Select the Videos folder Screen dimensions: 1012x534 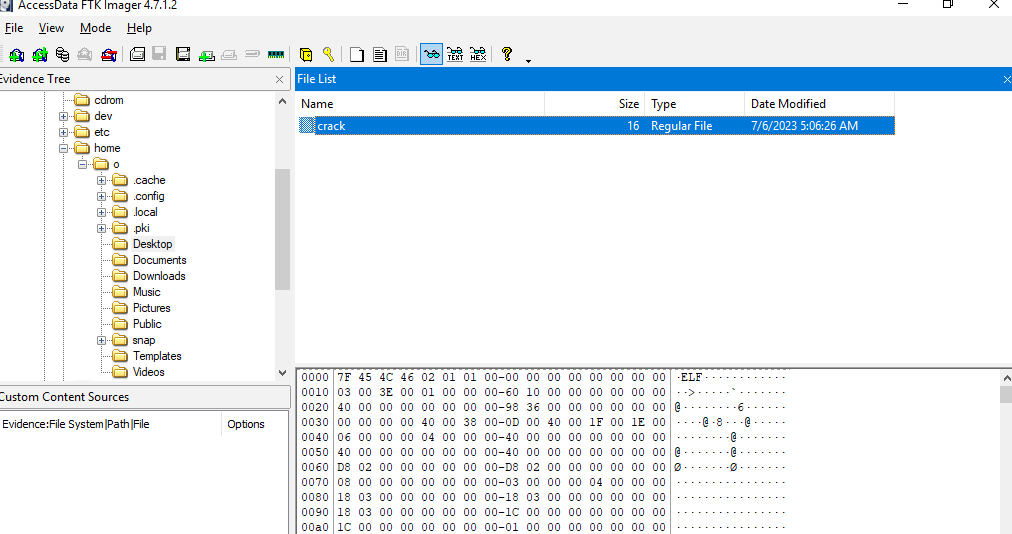coord(148,372)
